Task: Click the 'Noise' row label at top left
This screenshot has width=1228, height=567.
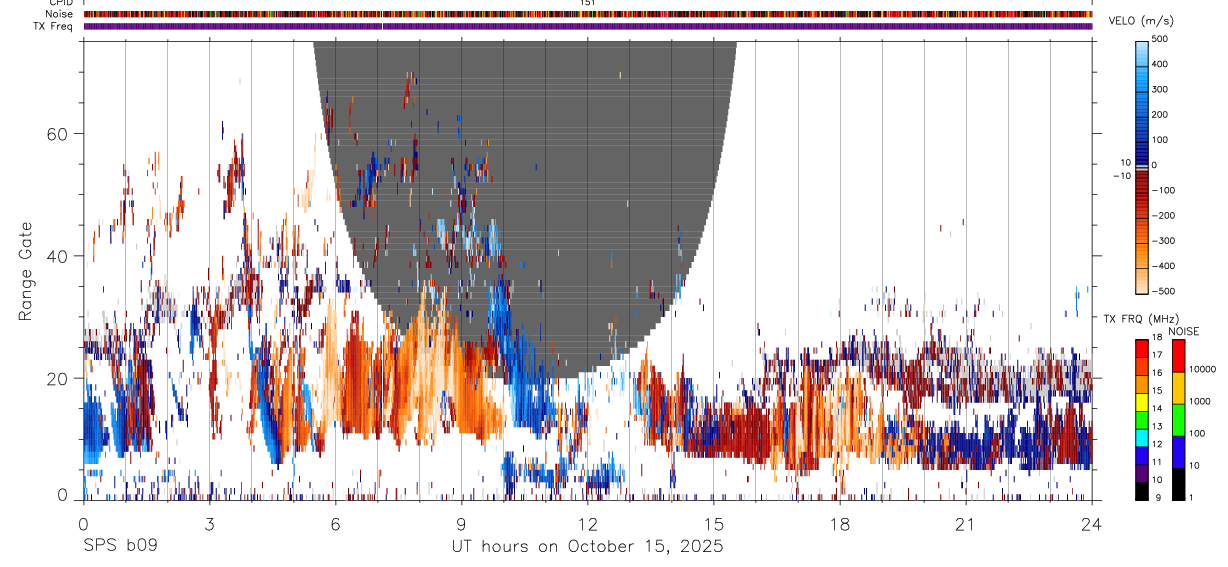Action: coord(59,15)
